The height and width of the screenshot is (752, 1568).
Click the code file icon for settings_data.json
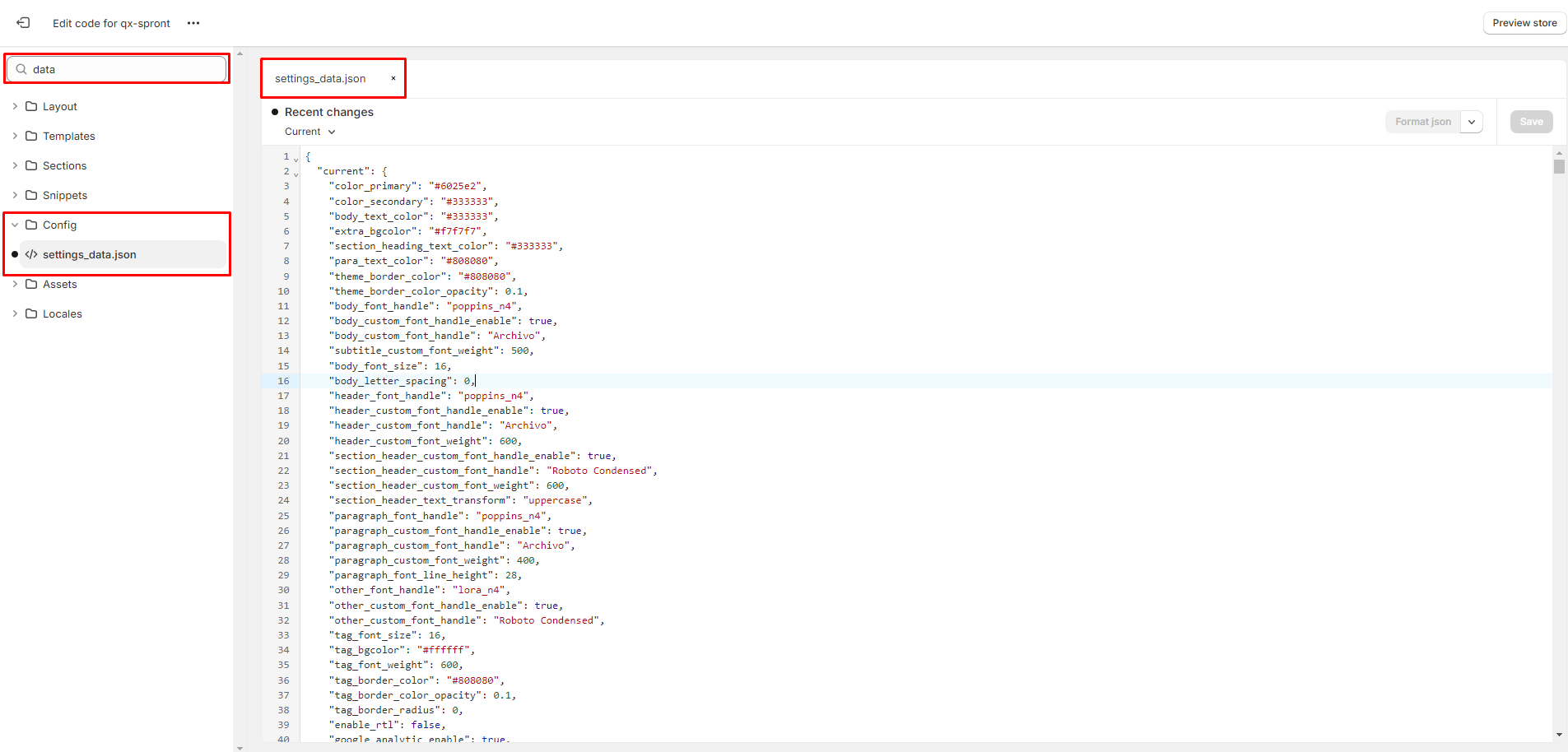(x=31, y=254)
